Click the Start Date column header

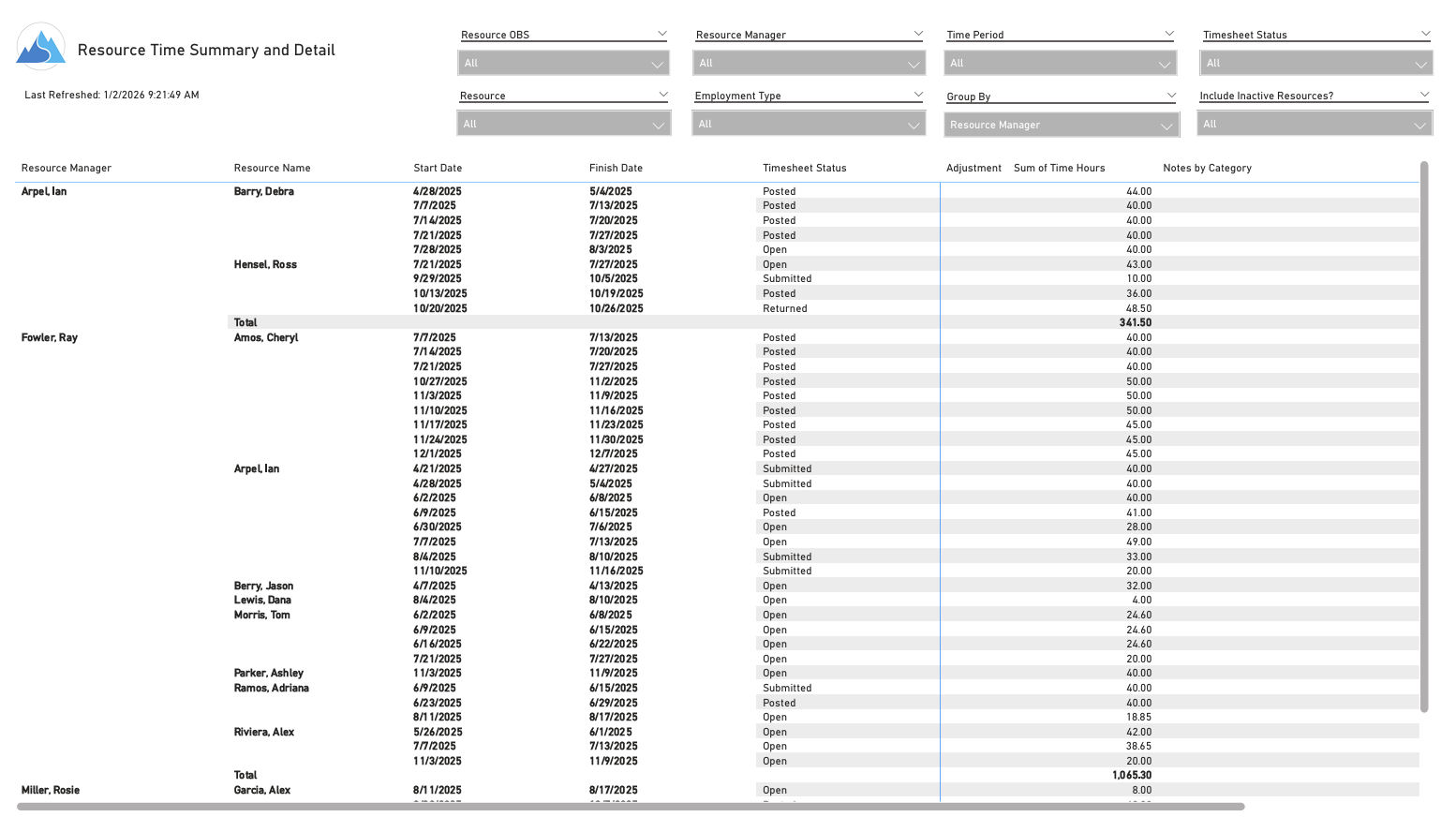[438, 168]
